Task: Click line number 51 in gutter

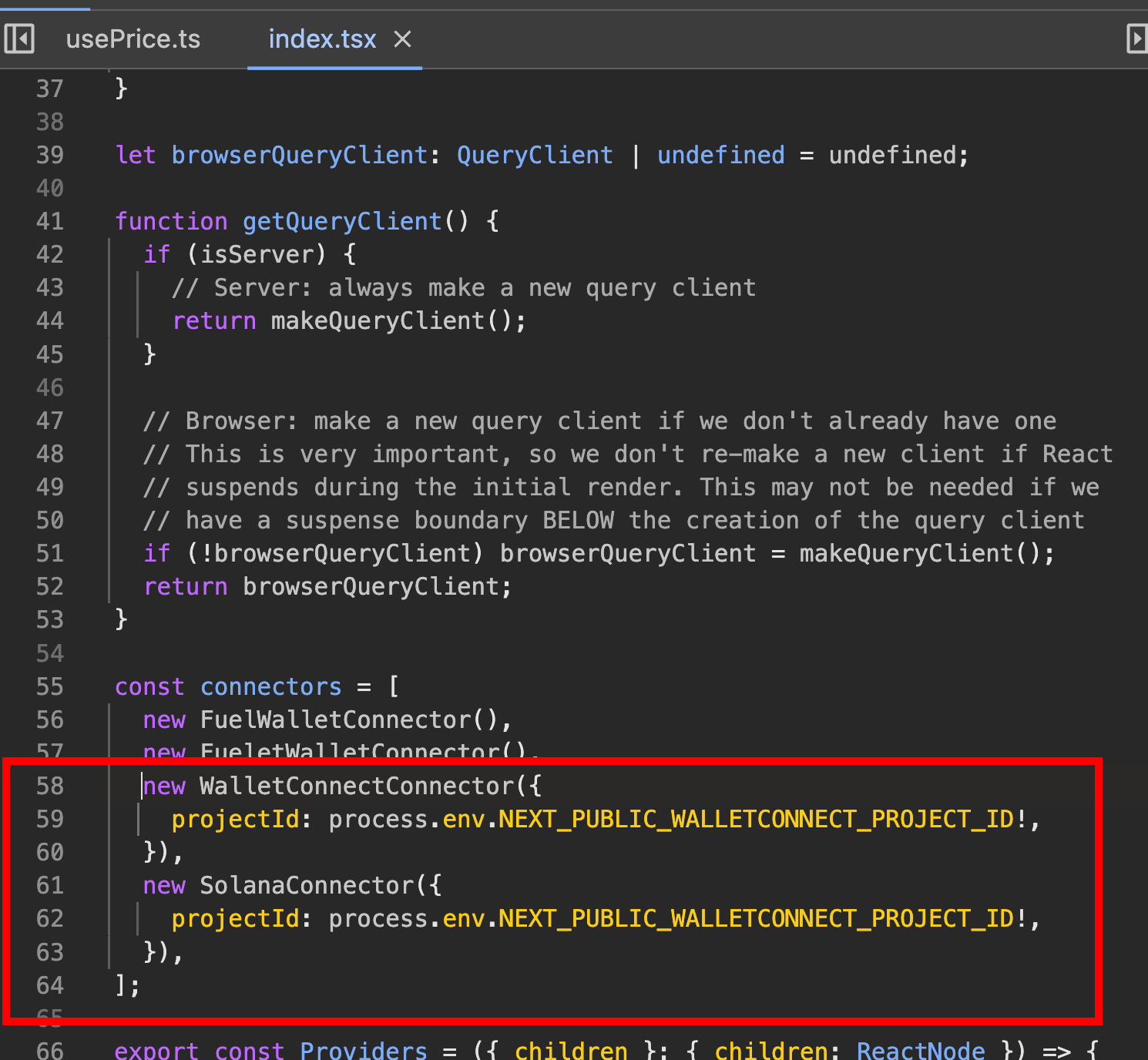Action: coord(50,553)
